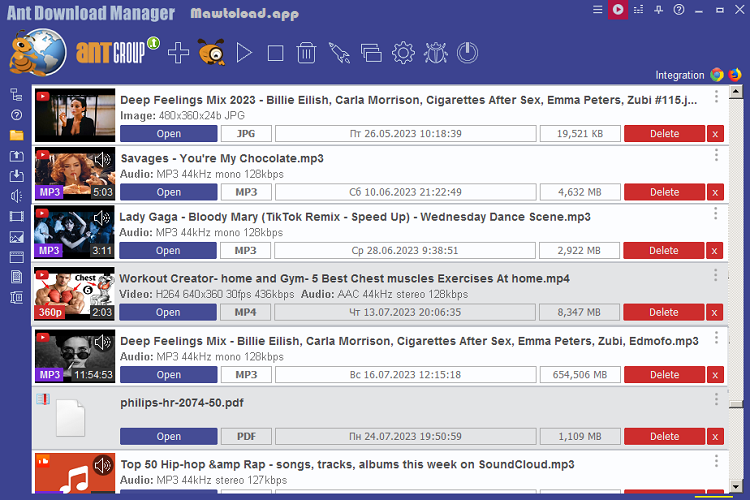The height and width of the screenshot is (500, 750).
Task: Filter by audio with the speaker sidebar icon
Action: (16, 196)
